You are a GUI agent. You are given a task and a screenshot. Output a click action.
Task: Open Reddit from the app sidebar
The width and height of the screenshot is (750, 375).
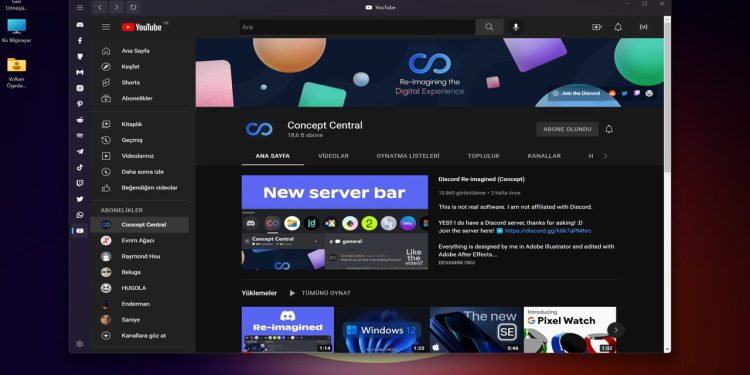(x=80, y=120)
